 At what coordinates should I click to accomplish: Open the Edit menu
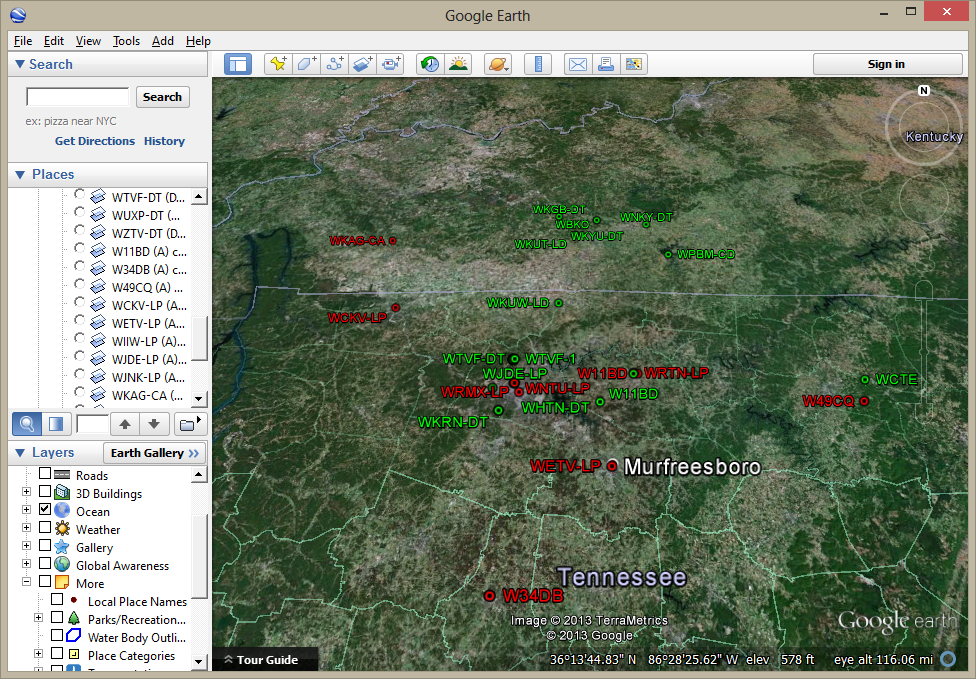[x=54, y=41]
